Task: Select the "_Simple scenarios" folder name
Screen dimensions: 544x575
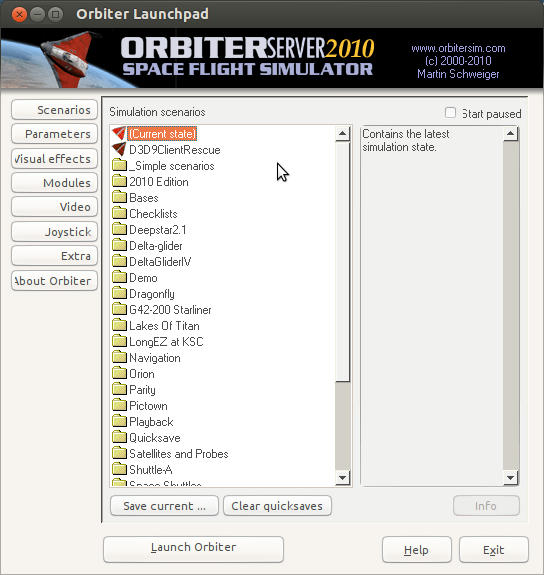Action: [x=172, y=166]
